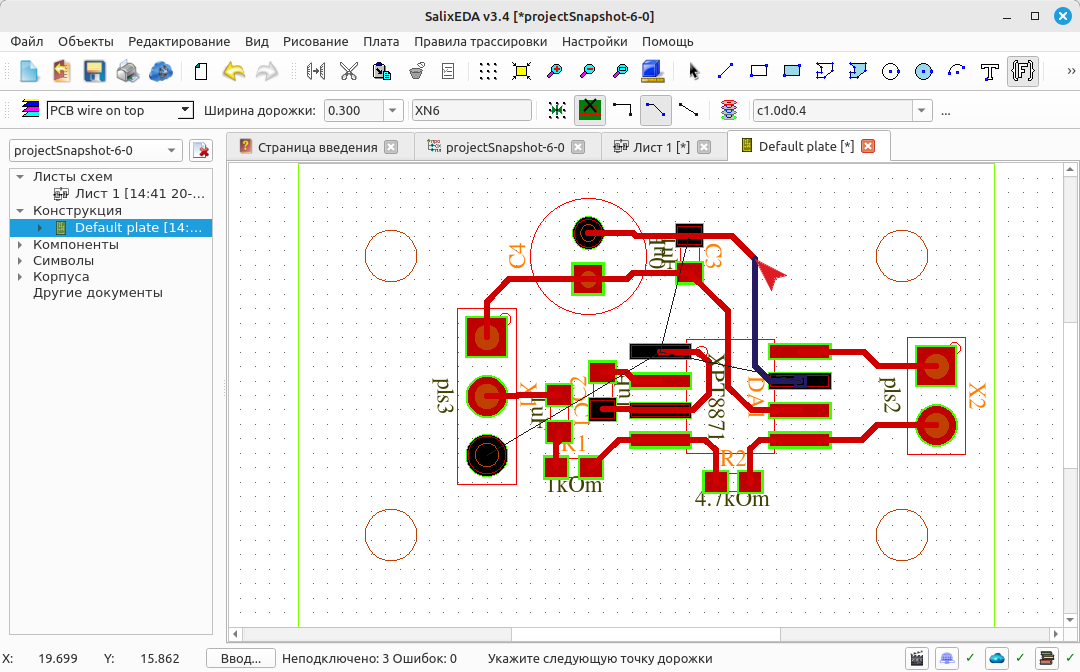
Task: Close the Default plate [*] tab
Action: click(x=868, y=146)
